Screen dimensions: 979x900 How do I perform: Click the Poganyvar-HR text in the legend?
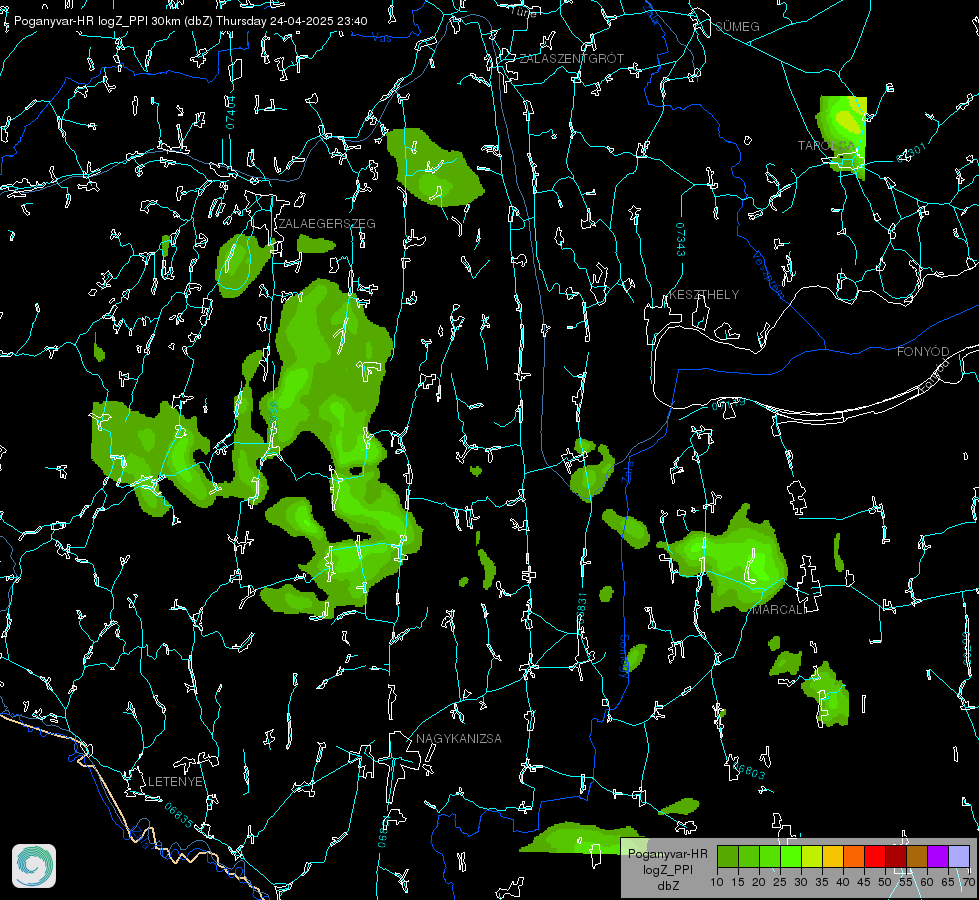point(667,854)
